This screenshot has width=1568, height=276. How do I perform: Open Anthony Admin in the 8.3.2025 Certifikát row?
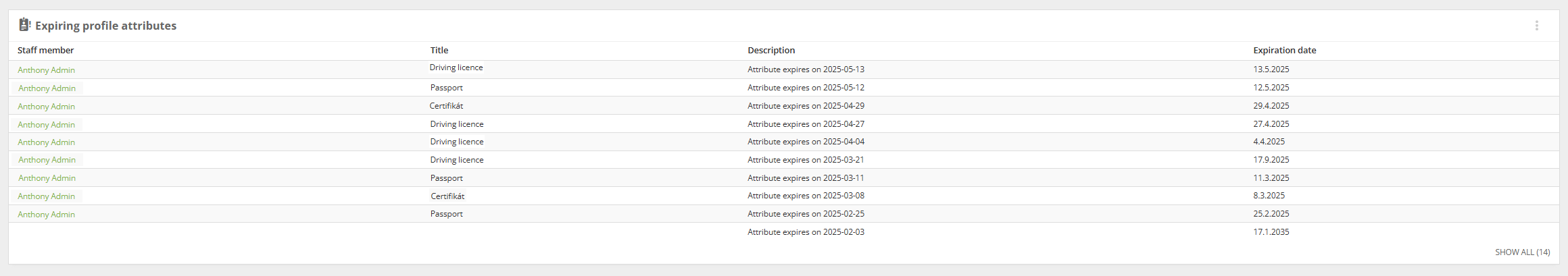[x=46, y=196]
